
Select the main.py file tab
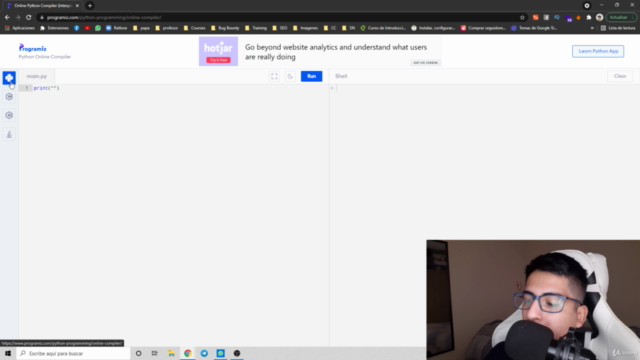coord(37,76)
